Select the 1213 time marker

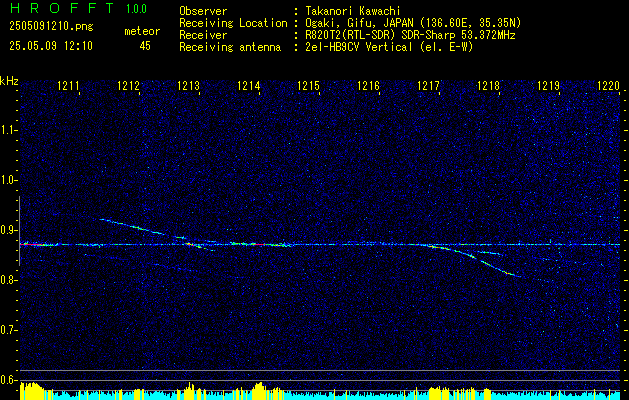click(x=188, y=85)
